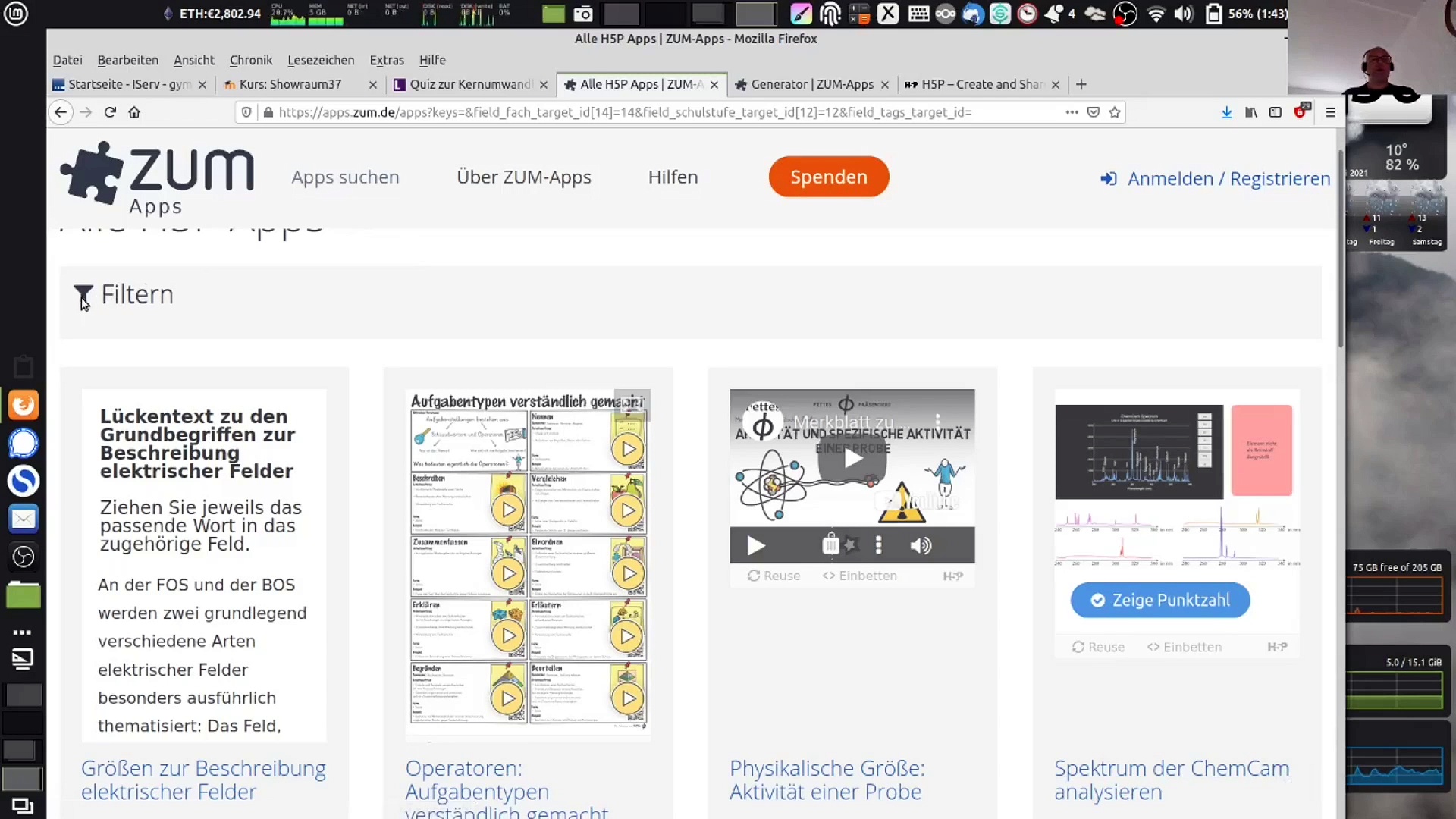The image size is (1456, 819).
Task: Open page actions three-dot menu in URL bar
Action: (x=1072, y=112)
